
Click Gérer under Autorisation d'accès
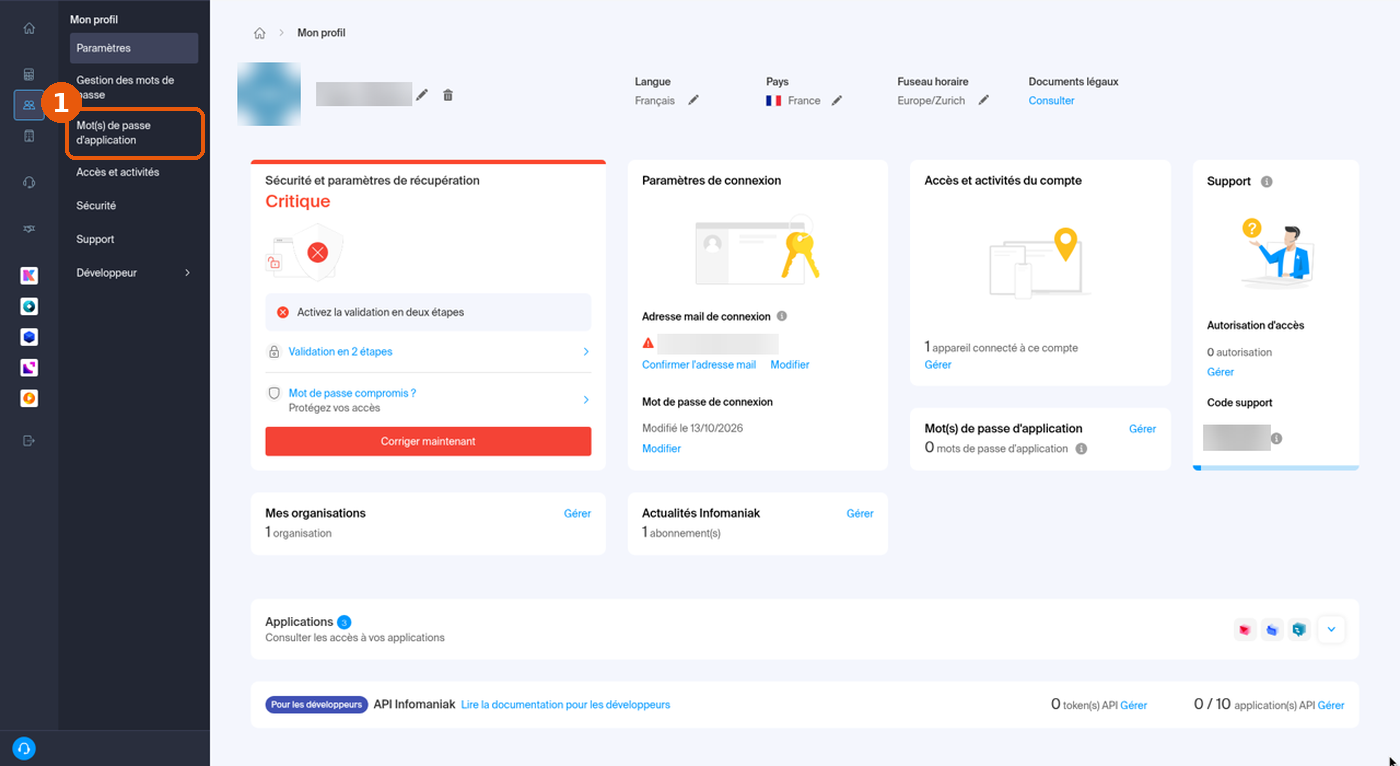1220,372
